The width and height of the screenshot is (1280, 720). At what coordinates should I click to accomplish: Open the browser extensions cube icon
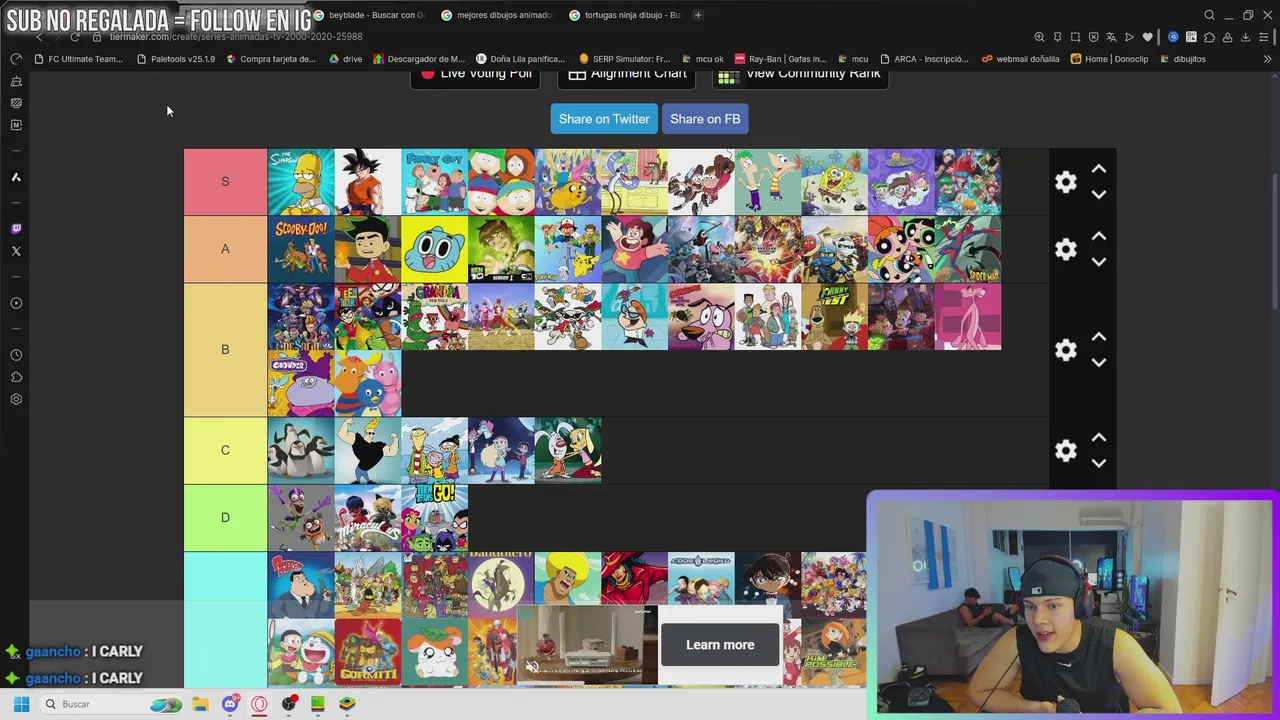pos(1209,37)
